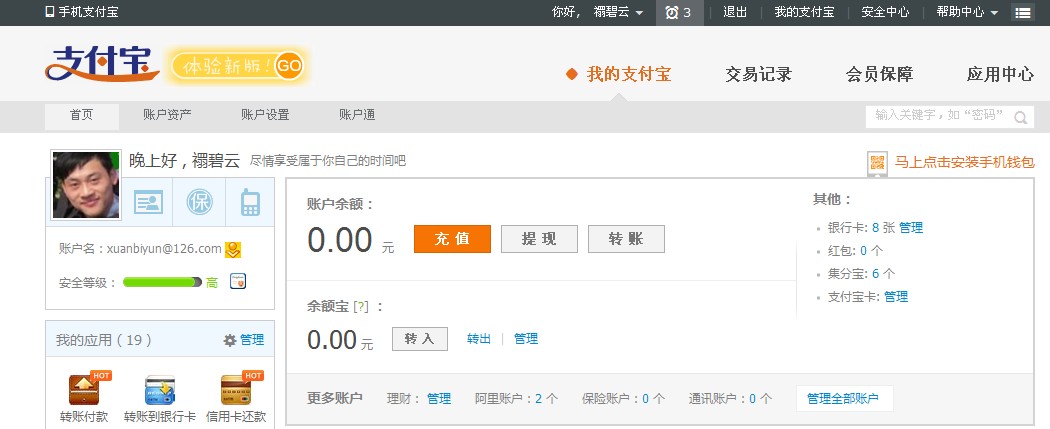Click the 我的应用（19）heading

pos(104,340)
